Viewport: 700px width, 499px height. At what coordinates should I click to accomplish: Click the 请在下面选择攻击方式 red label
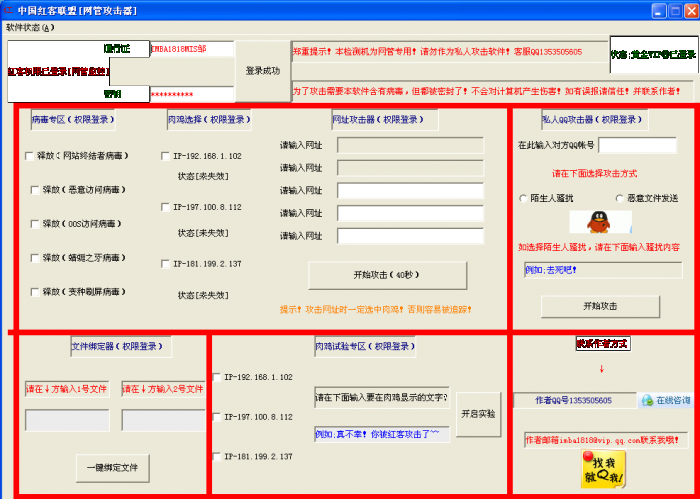pos(595,174)
